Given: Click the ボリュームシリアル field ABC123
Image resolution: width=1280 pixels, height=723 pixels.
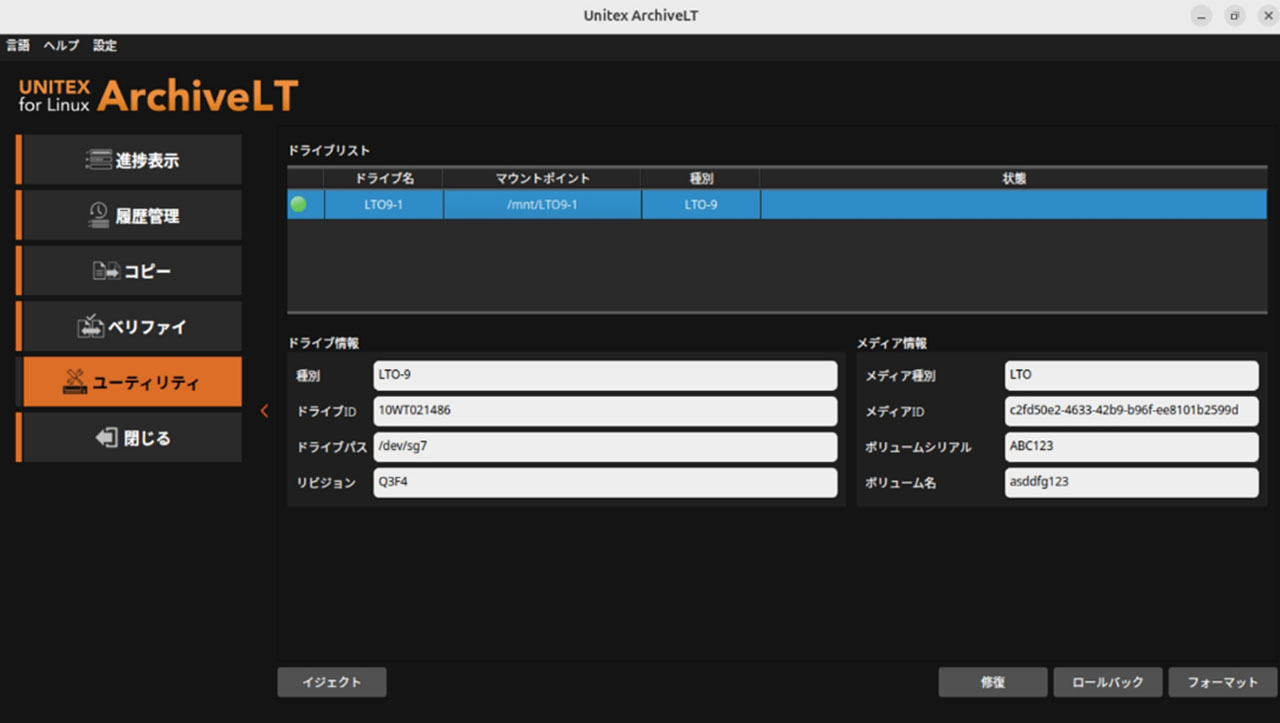Looking at the screenshot, I should point(1131,447).
